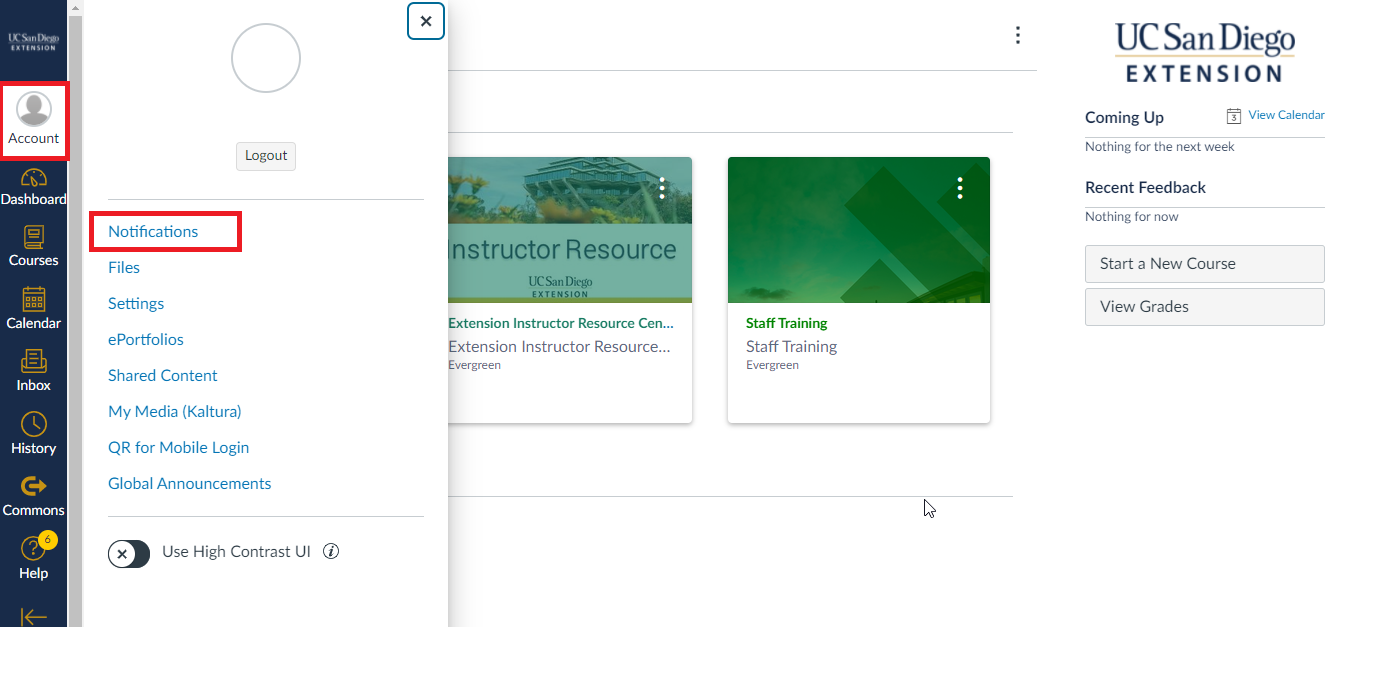
Task: Click the Instructor Resource course card image
Action: click(x=570, y=230)
